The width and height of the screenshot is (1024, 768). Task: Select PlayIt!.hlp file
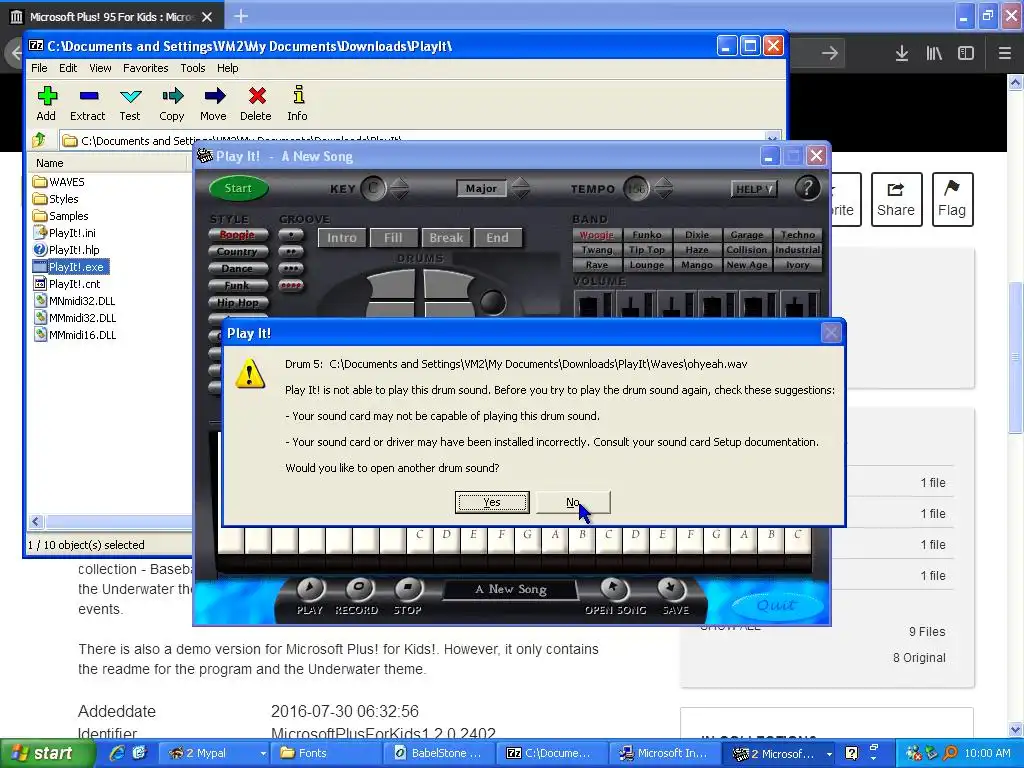tap(66, 249)
